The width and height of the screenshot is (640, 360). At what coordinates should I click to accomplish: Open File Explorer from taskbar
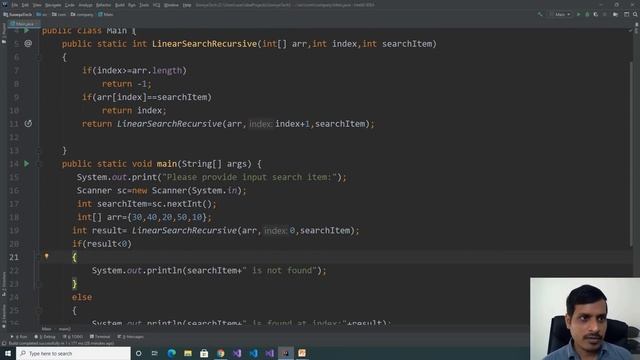click(x=188, y=353)
